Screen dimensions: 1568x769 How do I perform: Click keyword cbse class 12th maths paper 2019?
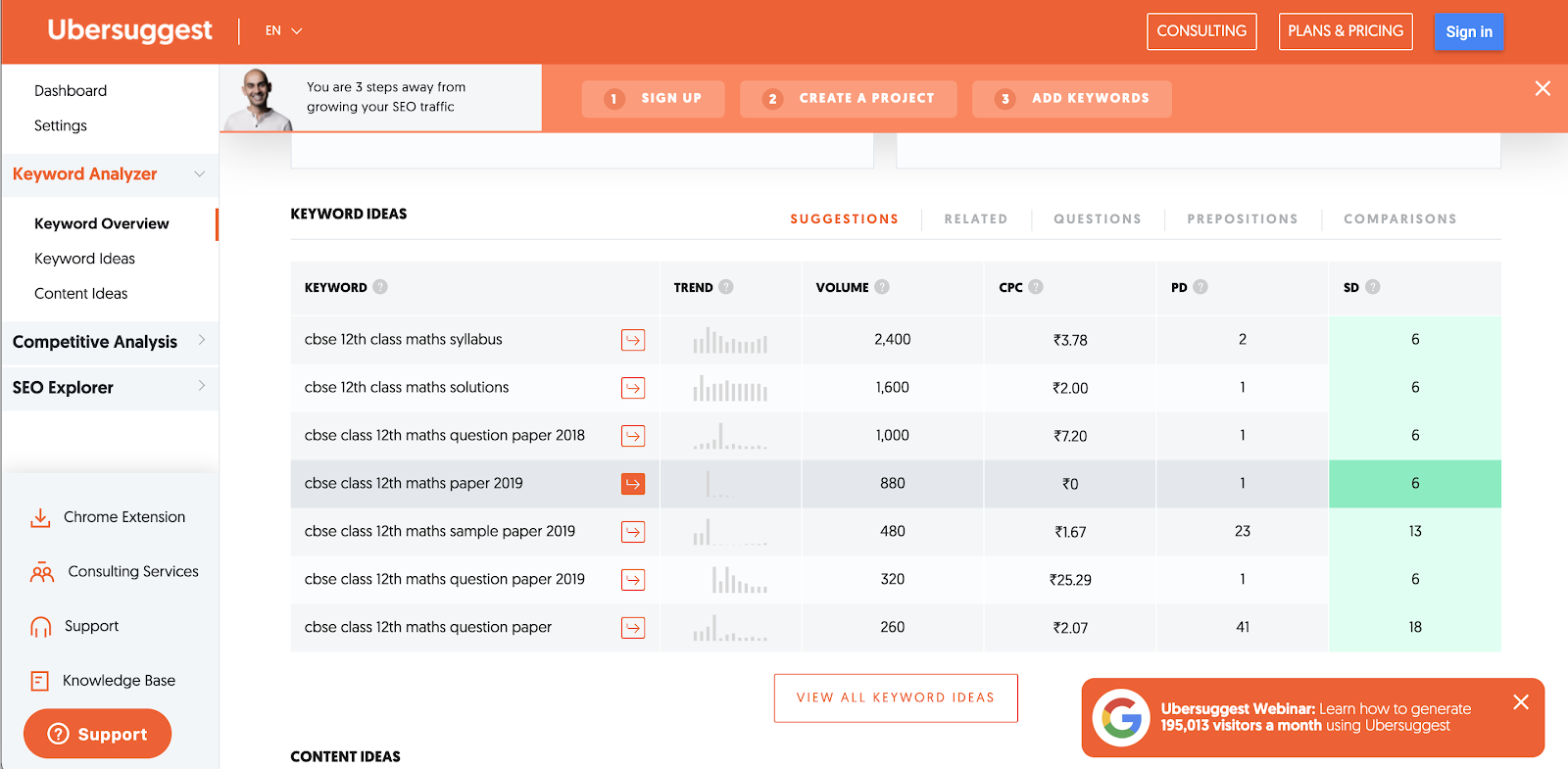414,484
